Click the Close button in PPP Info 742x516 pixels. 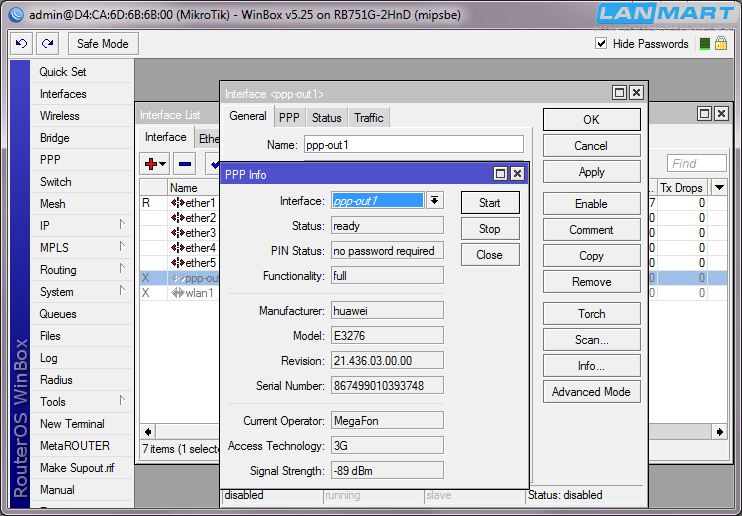(490, 255)
